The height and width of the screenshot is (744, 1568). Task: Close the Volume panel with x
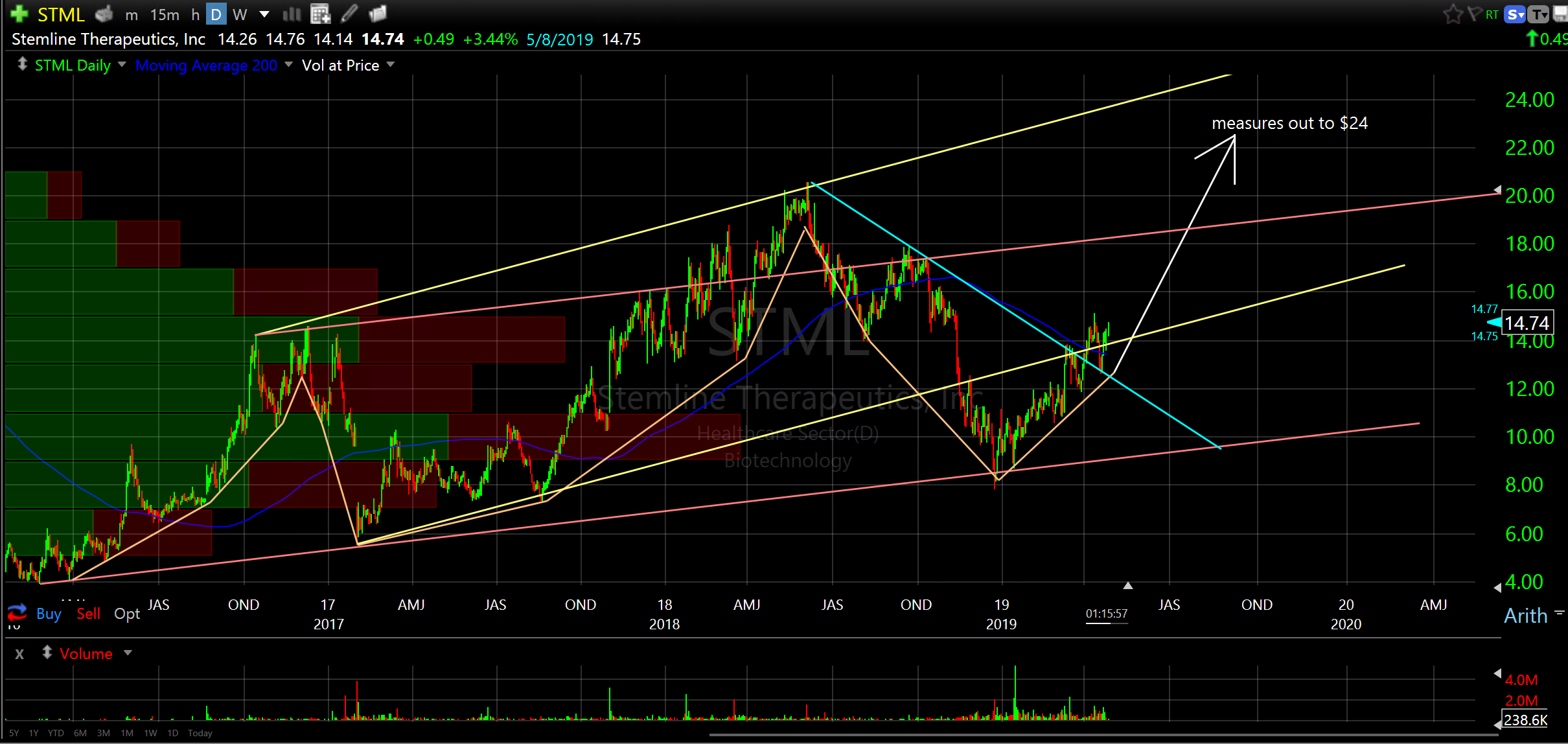[19, 654]
